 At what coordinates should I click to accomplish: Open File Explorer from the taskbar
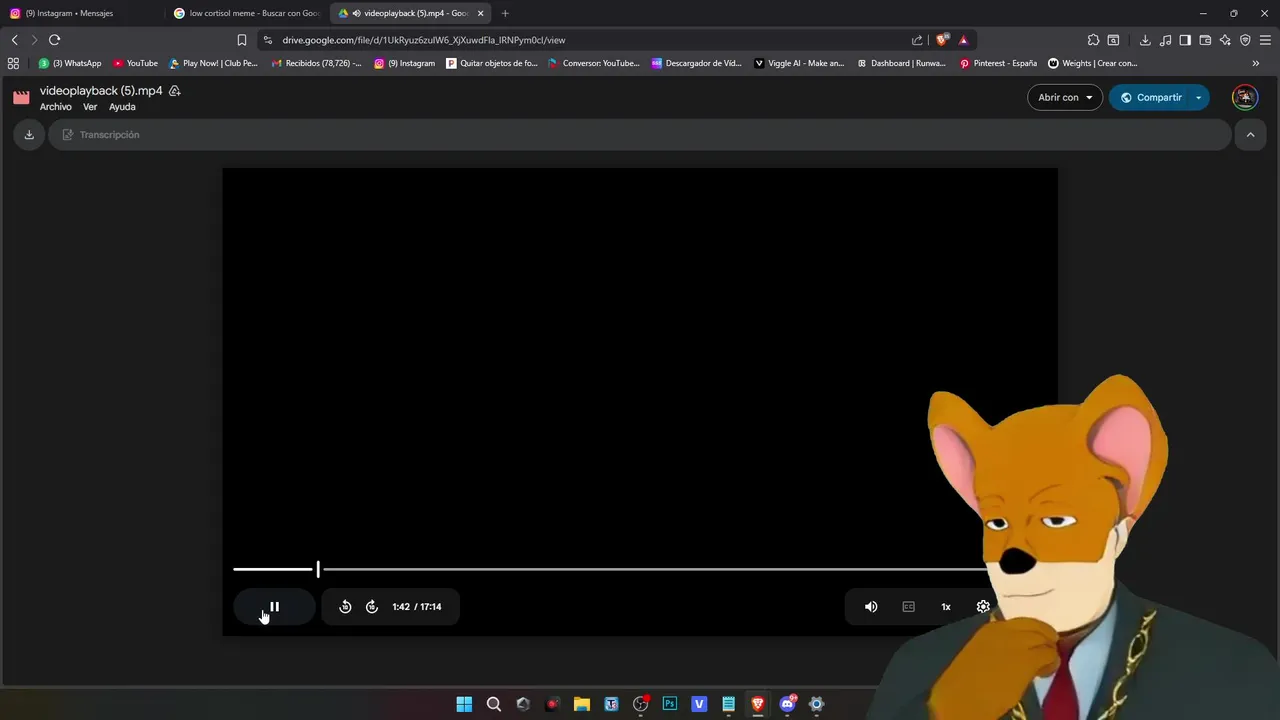[x=582, y=704]
